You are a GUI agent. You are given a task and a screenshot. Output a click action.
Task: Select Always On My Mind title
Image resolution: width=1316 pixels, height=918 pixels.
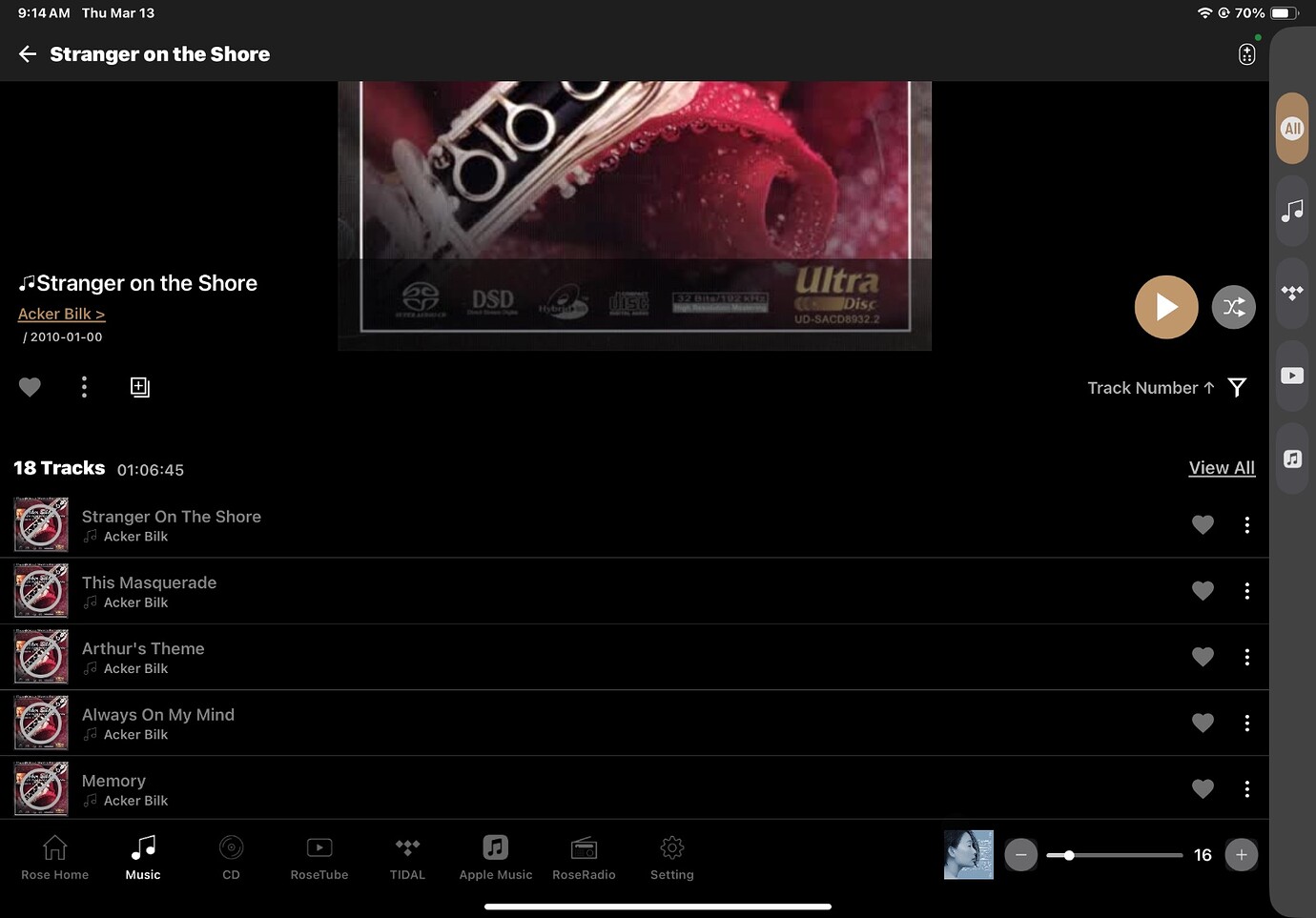tap(158, 715)
